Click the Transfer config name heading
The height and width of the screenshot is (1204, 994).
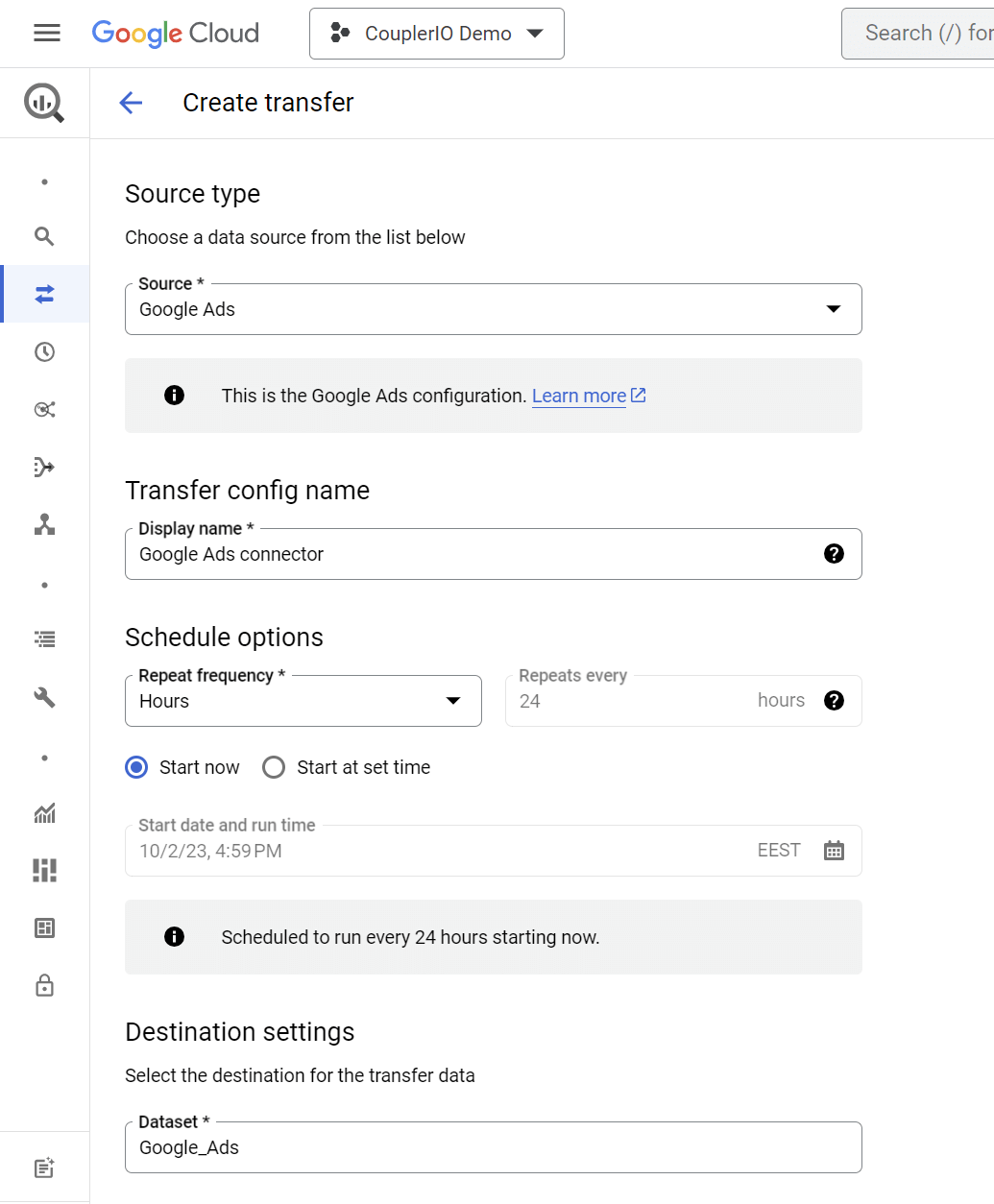[248, 491]
